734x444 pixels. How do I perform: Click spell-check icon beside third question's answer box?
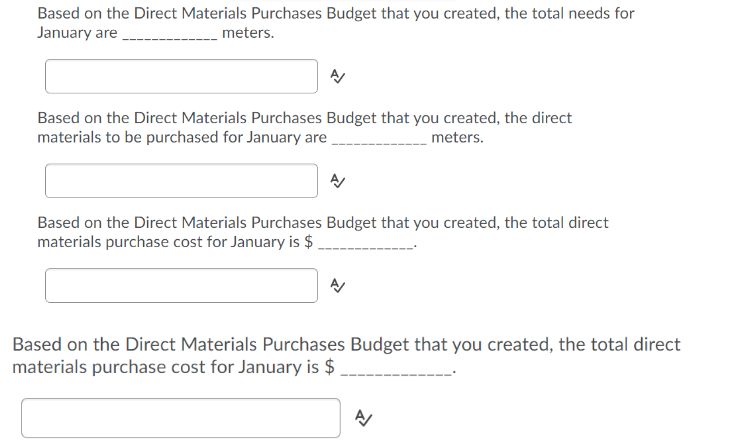coord(337,285)
